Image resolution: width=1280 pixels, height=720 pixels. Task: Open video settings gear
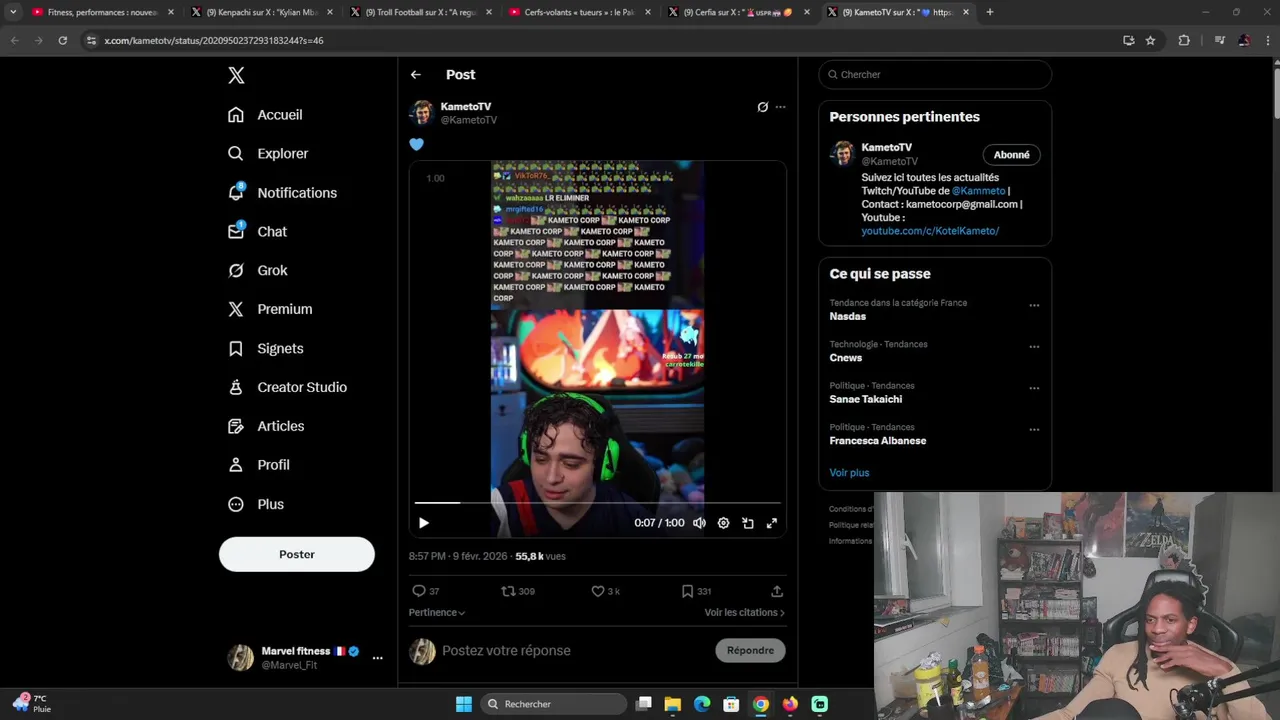click(723, 523)
